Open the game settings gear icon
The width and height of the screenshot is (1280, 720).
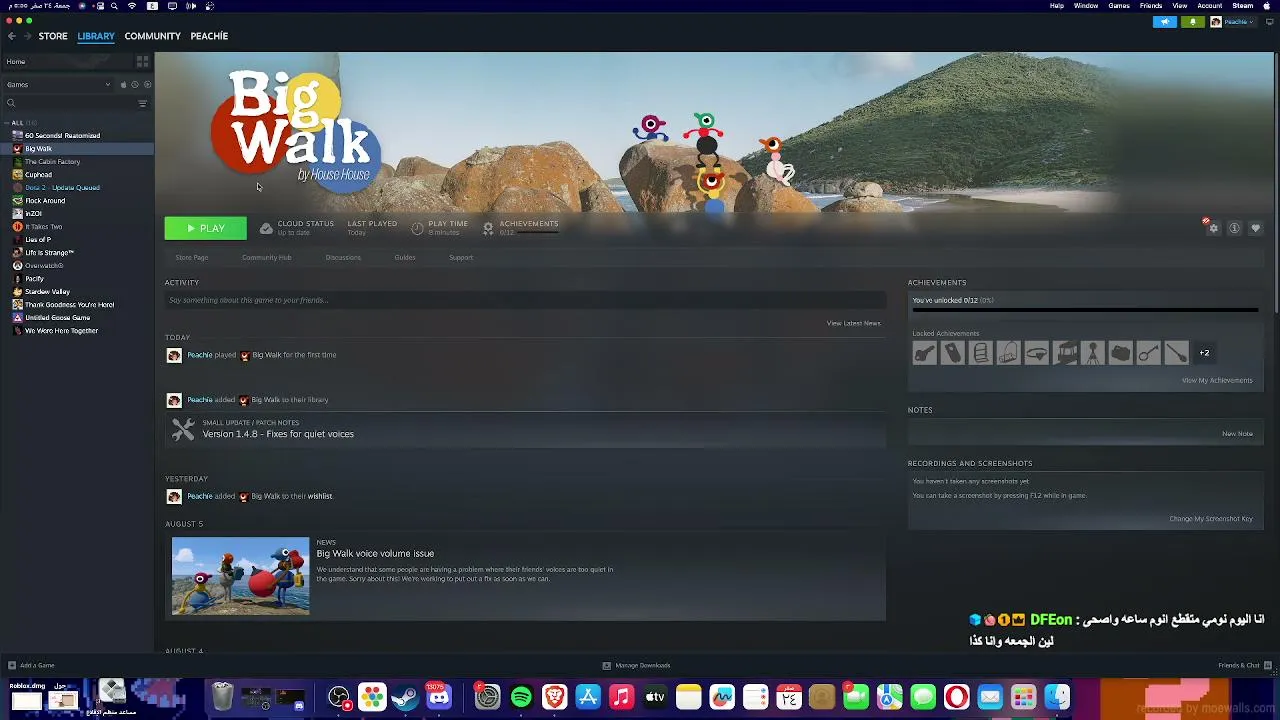(x=1213, y=229)
